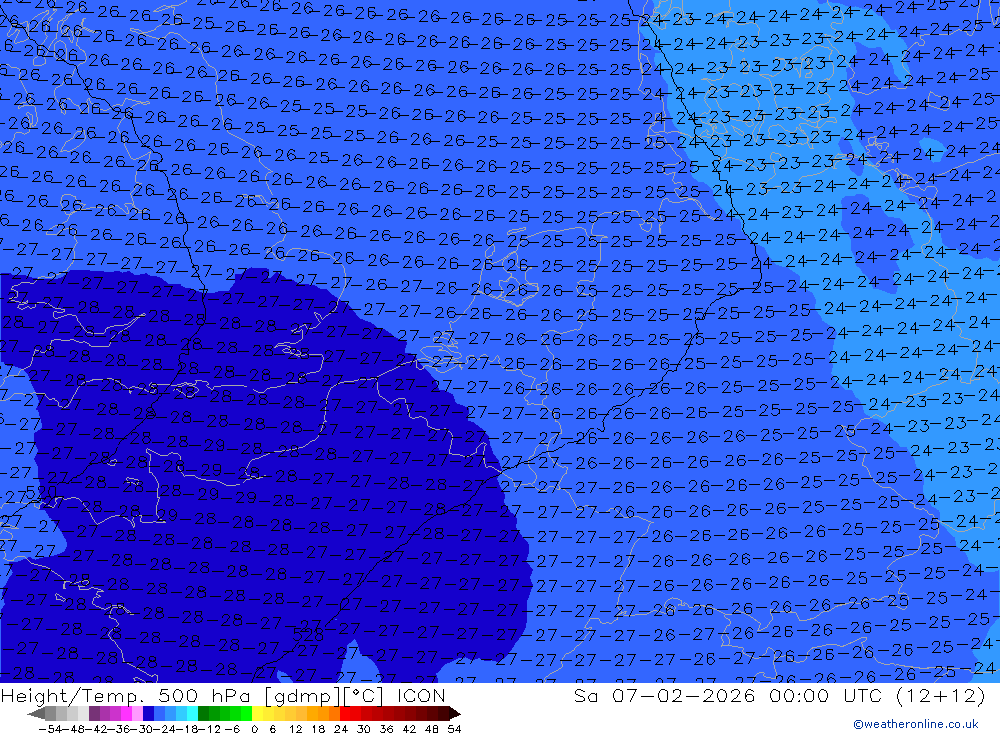Image resolution: width=1000 pixels, height=733 pixels.
Task: Pick the dark green -12 legend swatch
Action: coord(203,714)
